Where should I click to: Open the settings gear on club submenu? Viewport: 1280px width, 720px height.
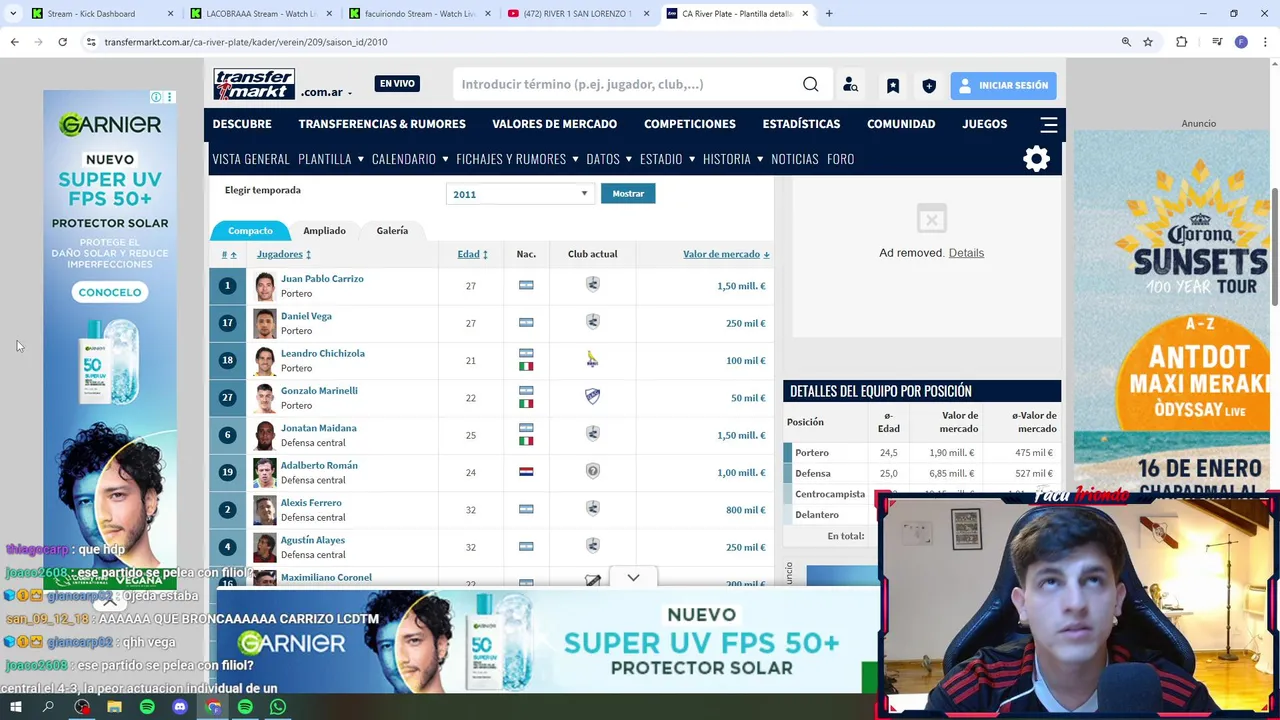click(x=1037, y=159)
